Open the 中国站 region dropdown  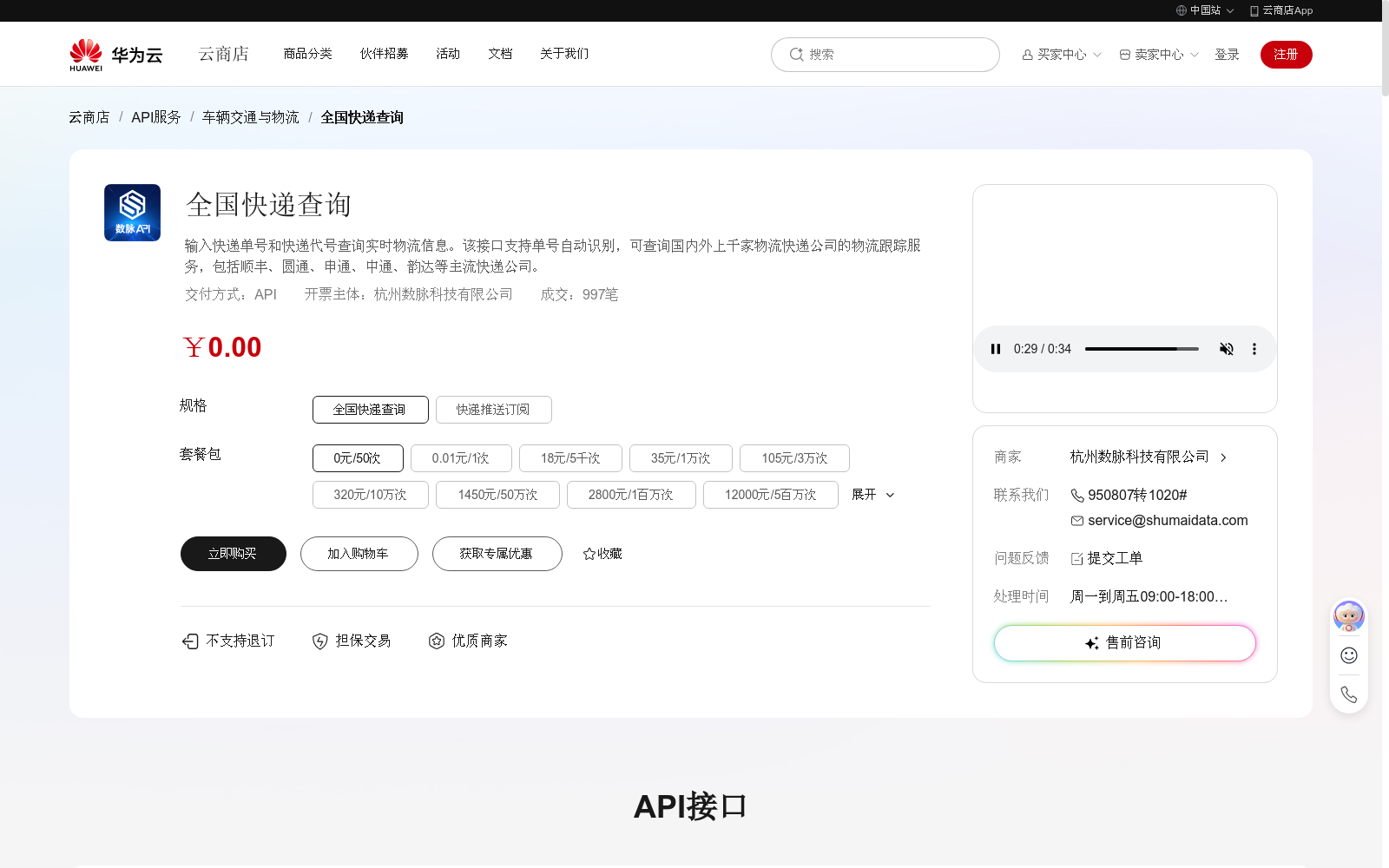tap(1205, 10)
